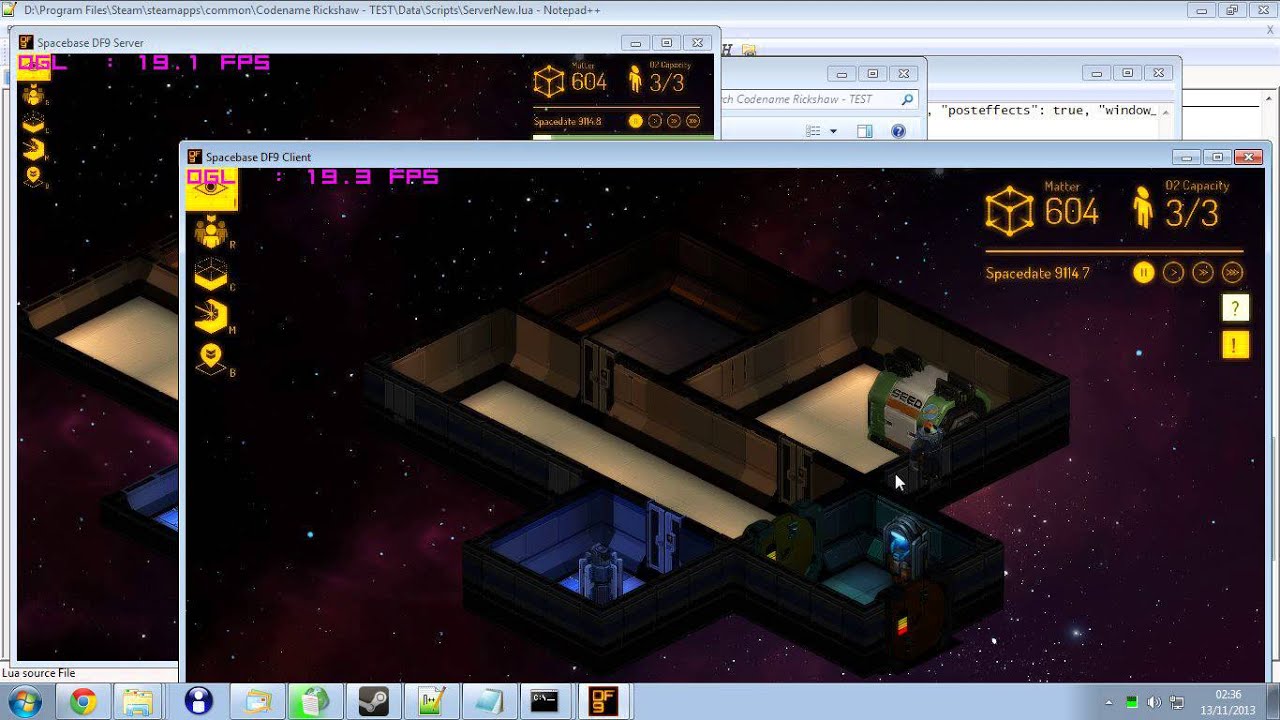This screenshot has height=720, width=1280.
Task: Click the Explorer search magnifier icon
Action: click(907, 99)
